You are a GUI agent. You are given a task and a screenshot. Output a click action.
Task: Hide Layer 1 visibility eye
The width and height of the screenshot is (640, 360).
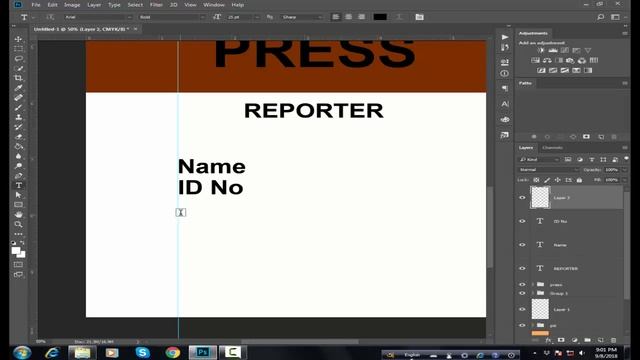(x=522, y=309)
